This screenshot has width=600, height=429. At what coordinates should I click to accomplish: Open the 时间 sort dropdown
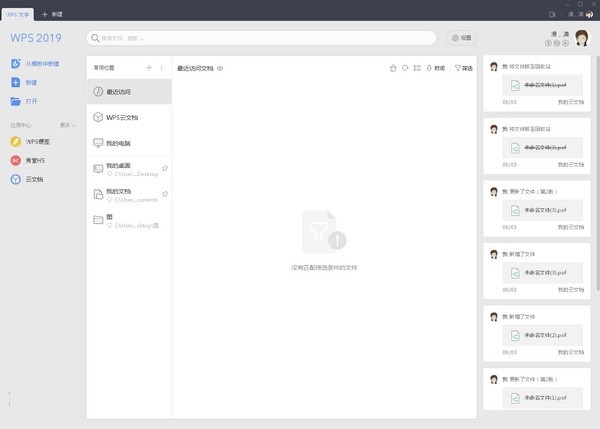435,68
